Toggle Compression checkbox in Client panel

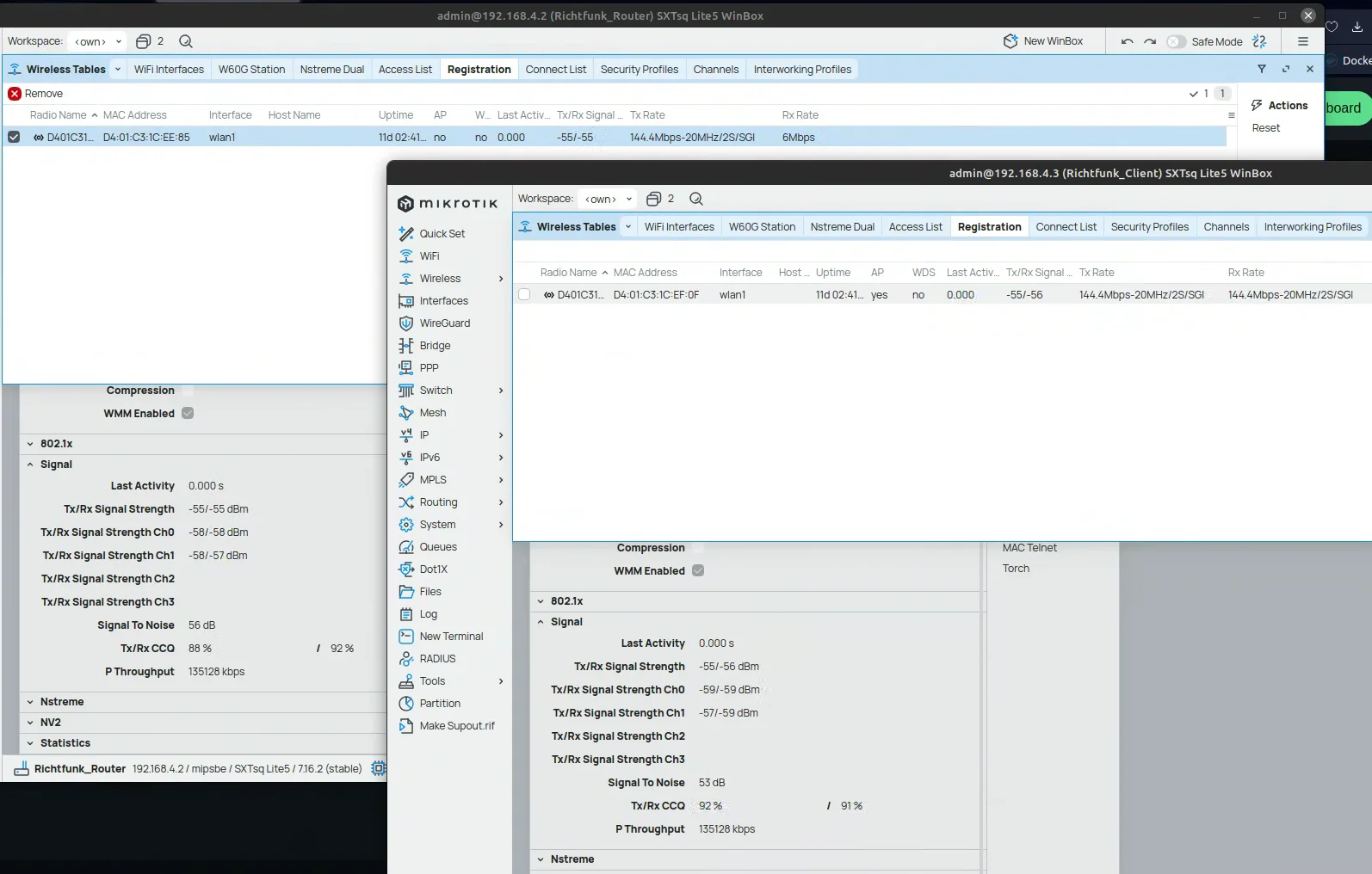click(x=698, y=547)
